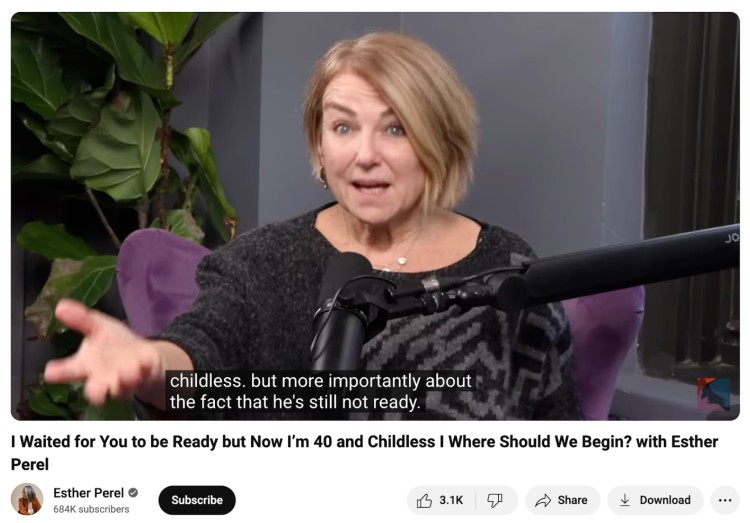Click the caption line 'the fact that he's still not ready.'
This screenshot has width=750, height=523.
[295, 402]
